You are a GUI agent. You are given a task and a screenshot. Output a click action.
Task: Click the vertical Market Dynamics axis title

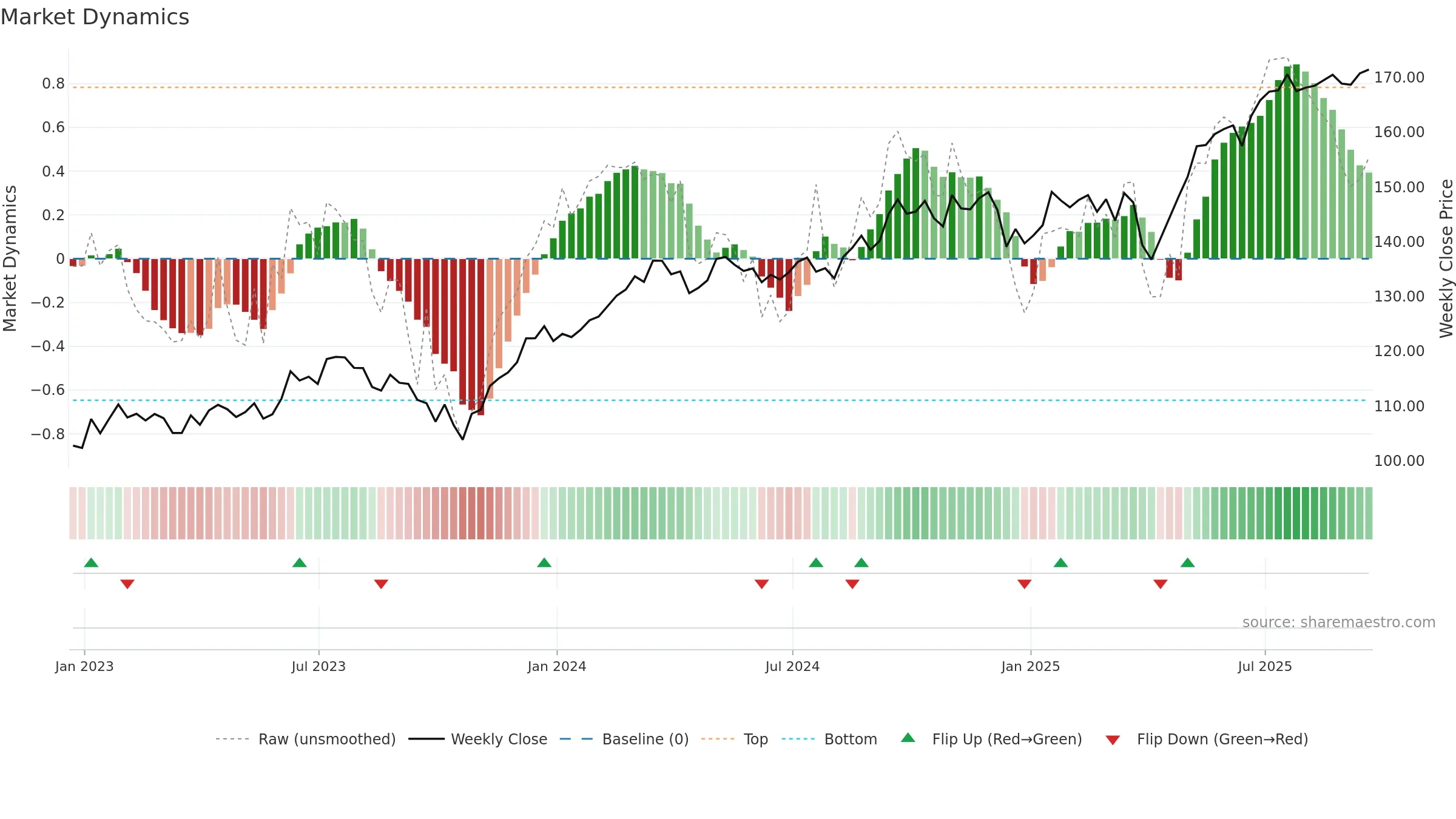[x=10, y=258]
